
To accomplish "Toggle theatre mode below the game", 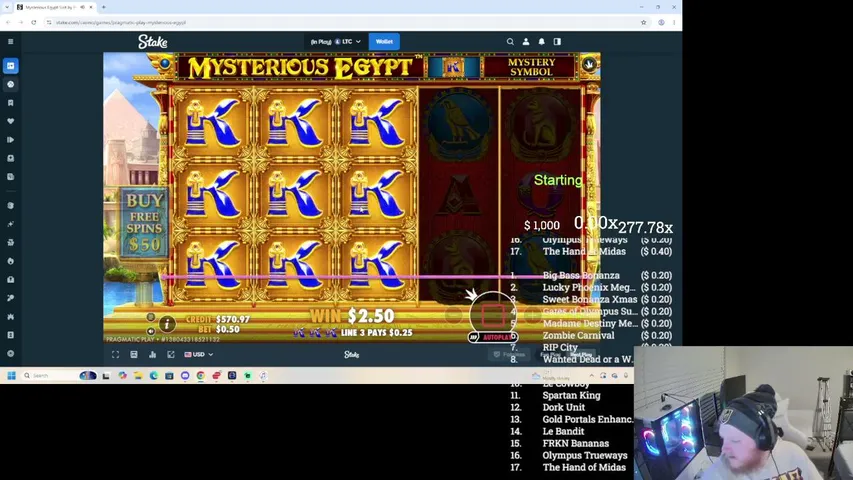I will tap(134, 354).
